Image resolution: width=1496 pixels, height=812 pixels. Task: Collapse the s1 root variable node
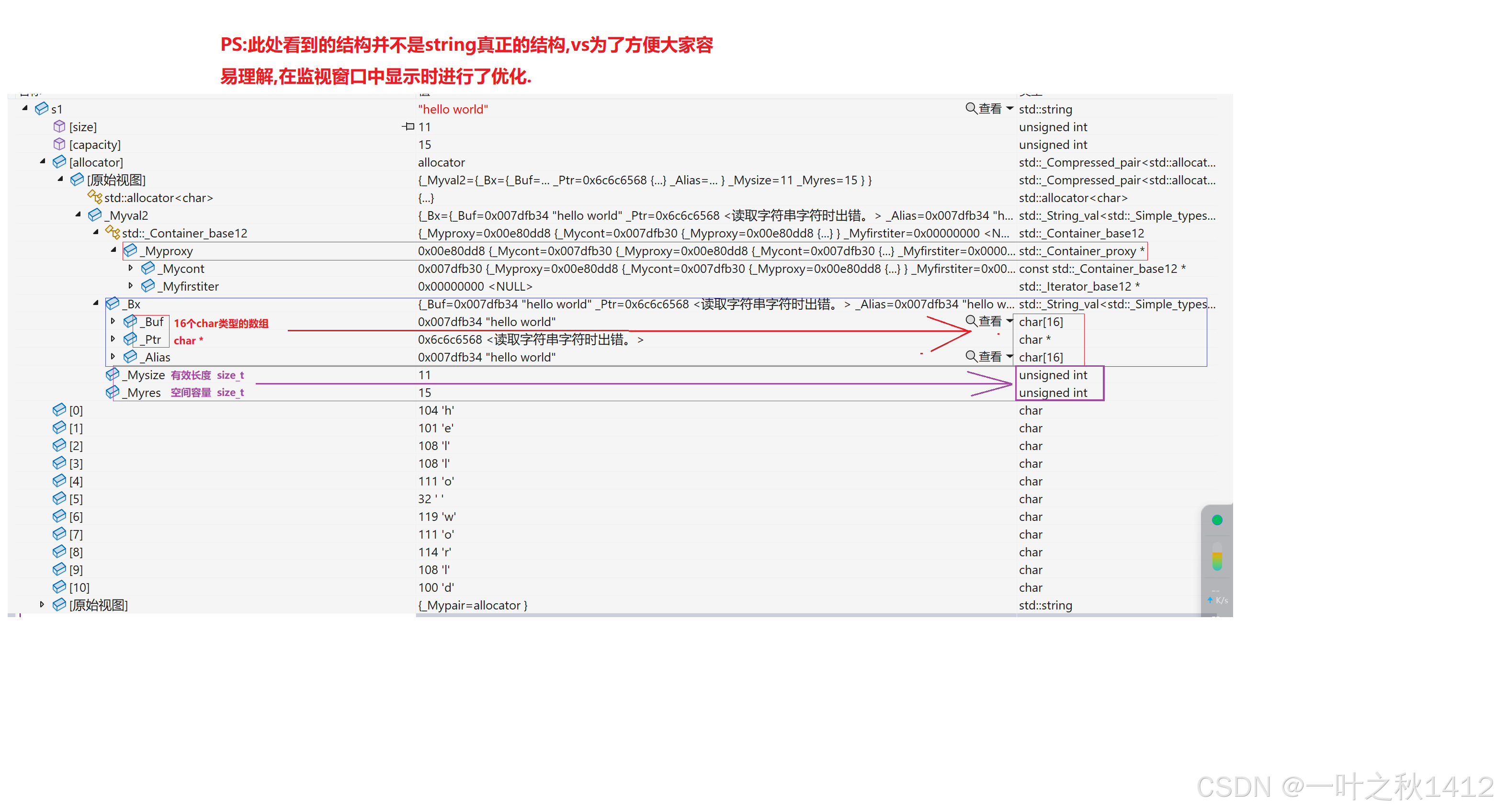[25, 108]
